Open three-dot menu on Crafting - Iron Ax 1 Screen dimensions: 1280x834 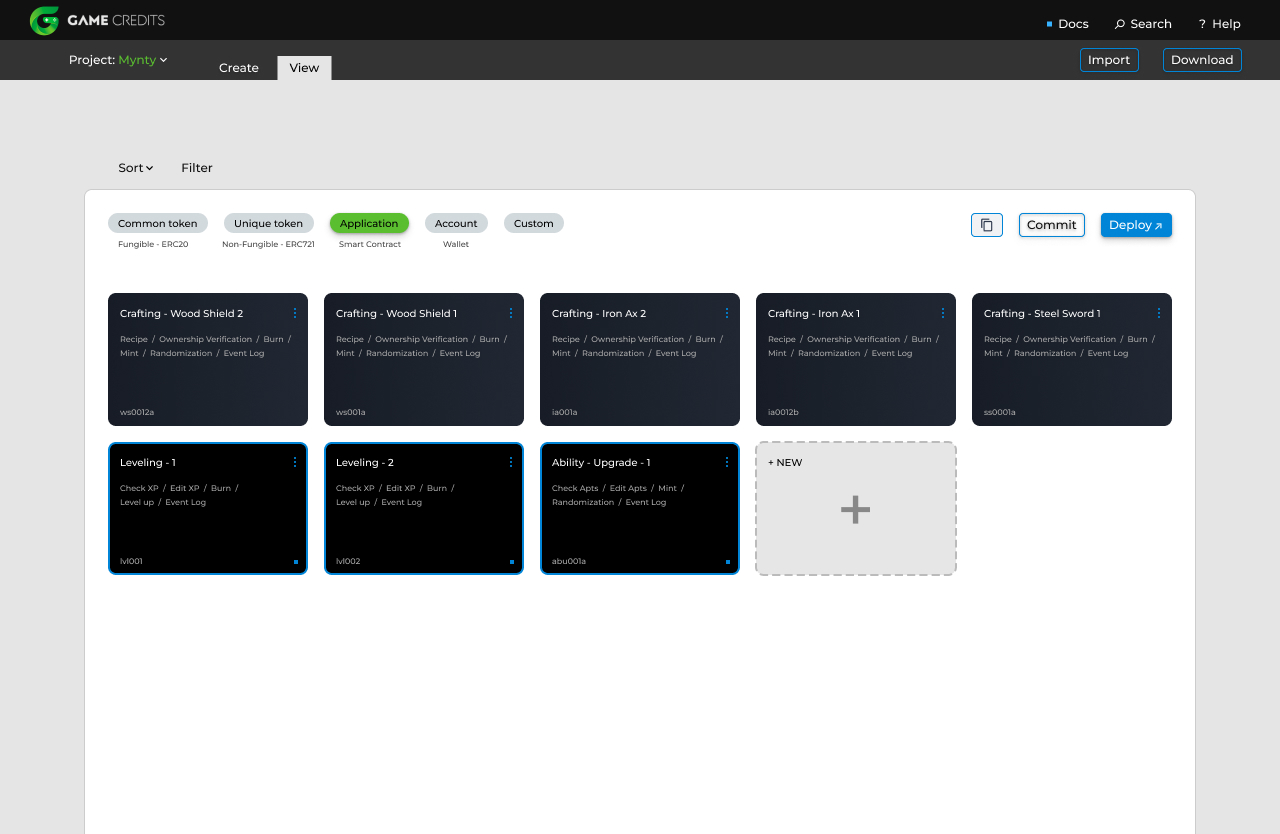pos(943,313)
